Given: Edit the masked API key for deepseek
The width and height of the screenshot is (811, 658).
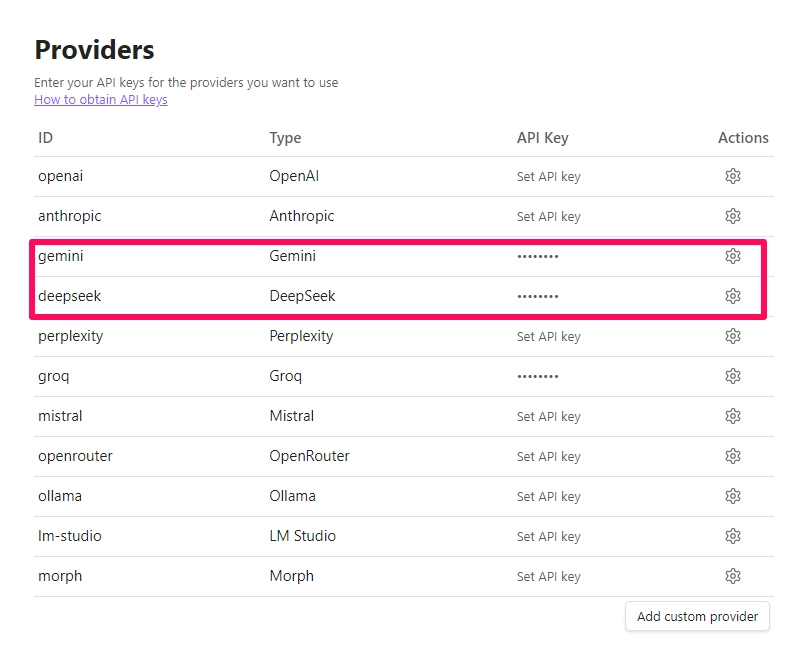Looking at the screenshot, I should (538, 296).
